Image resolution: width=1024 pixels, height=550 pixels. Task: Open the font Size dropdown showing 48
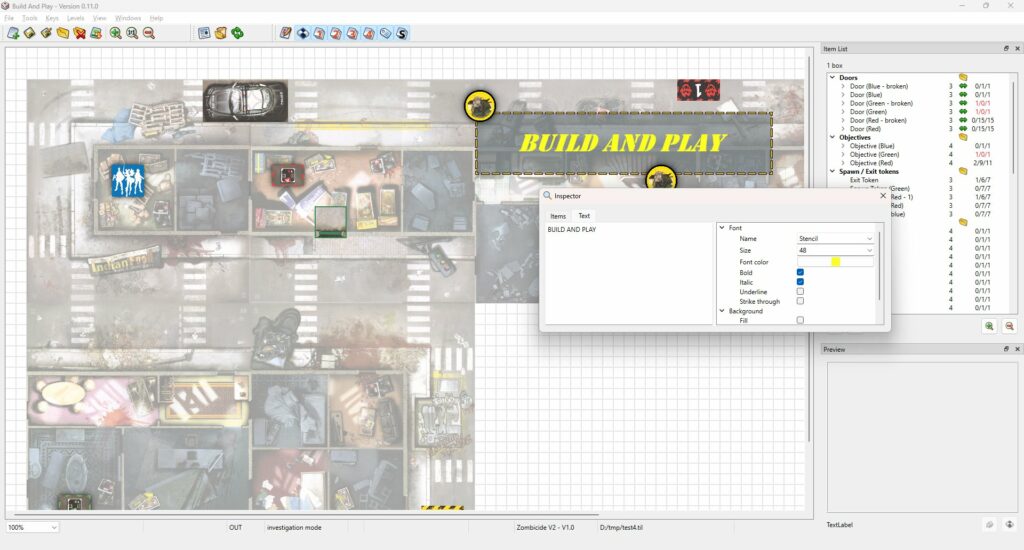[x=835, y=250]
